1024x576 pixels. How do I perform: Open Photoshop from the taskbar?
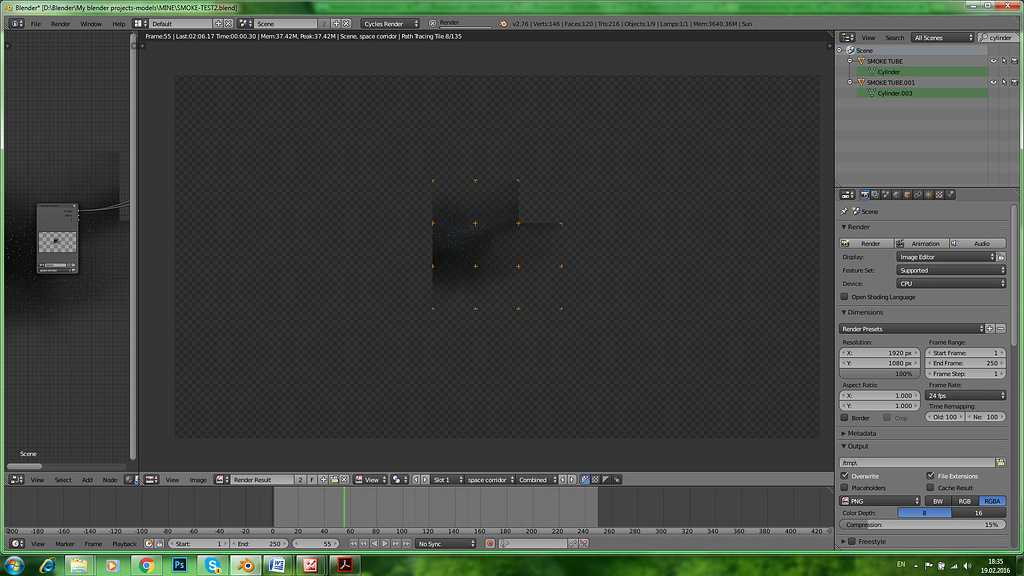(x=180, y=565)
